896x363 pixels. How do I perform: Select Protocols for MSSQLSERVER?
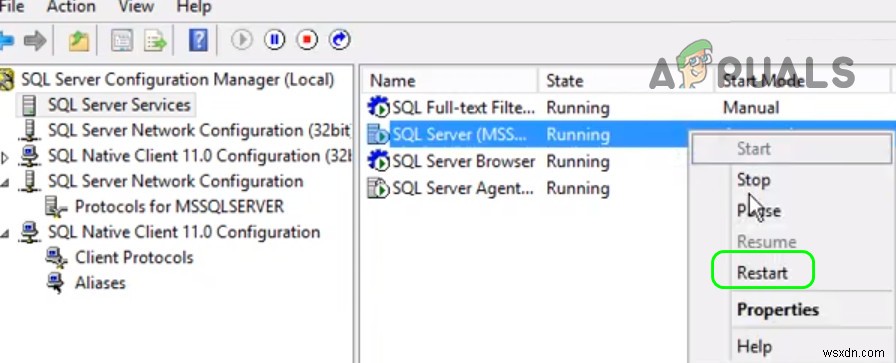click(x=179, y=206)
